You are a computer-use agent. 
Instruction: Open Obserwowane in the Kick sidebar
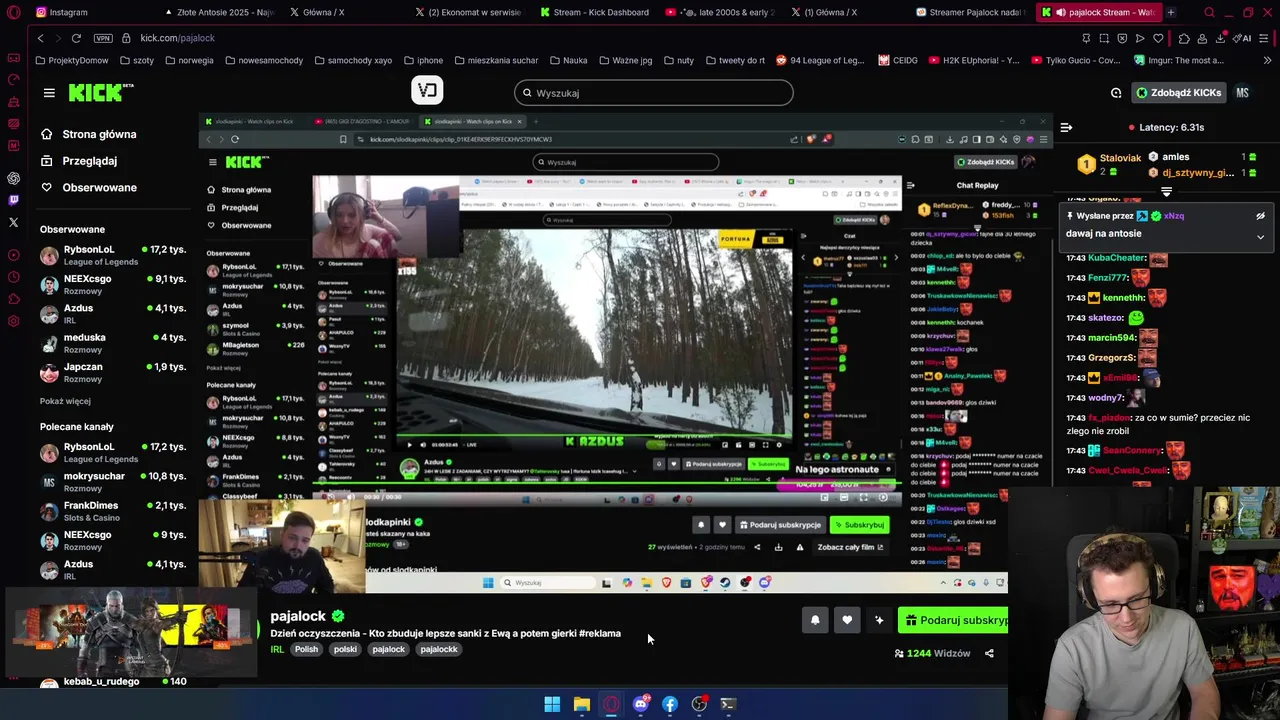pyautogui.click(x=88, y=188)
